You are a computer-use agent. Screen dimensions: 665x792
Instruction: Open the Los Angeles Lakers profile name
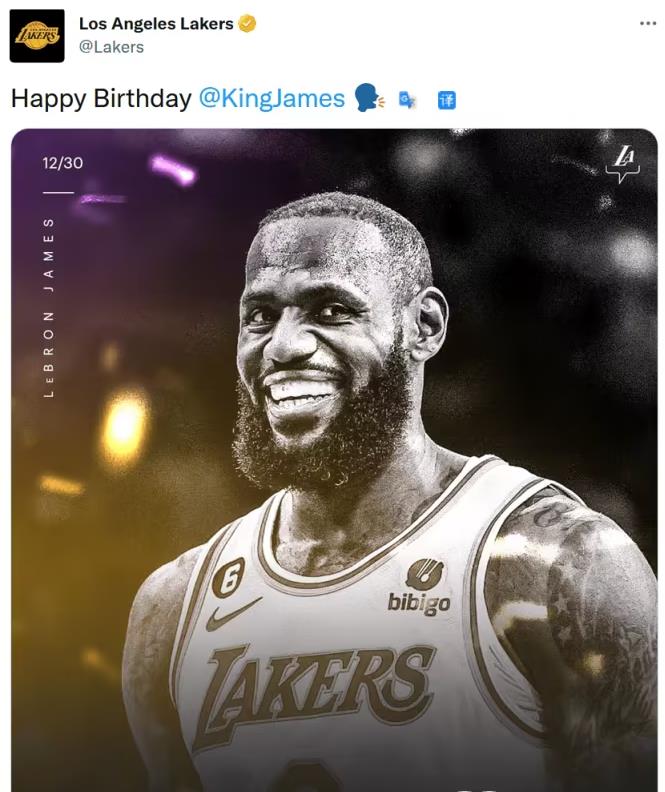[x=156, y=23]
